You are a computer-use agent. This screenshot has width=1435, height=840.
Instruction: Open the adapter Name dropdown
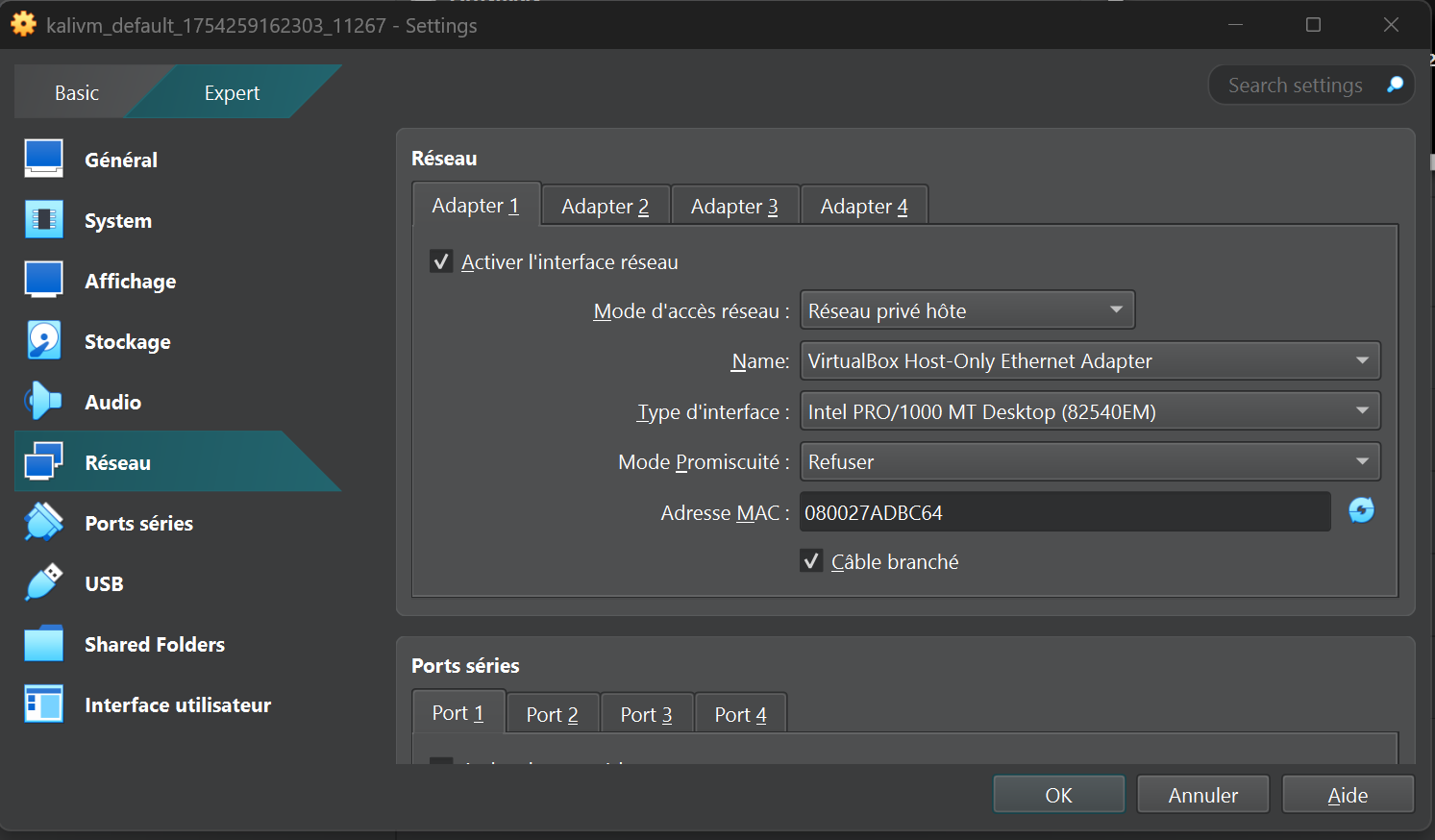click(x=1089, y=361)
